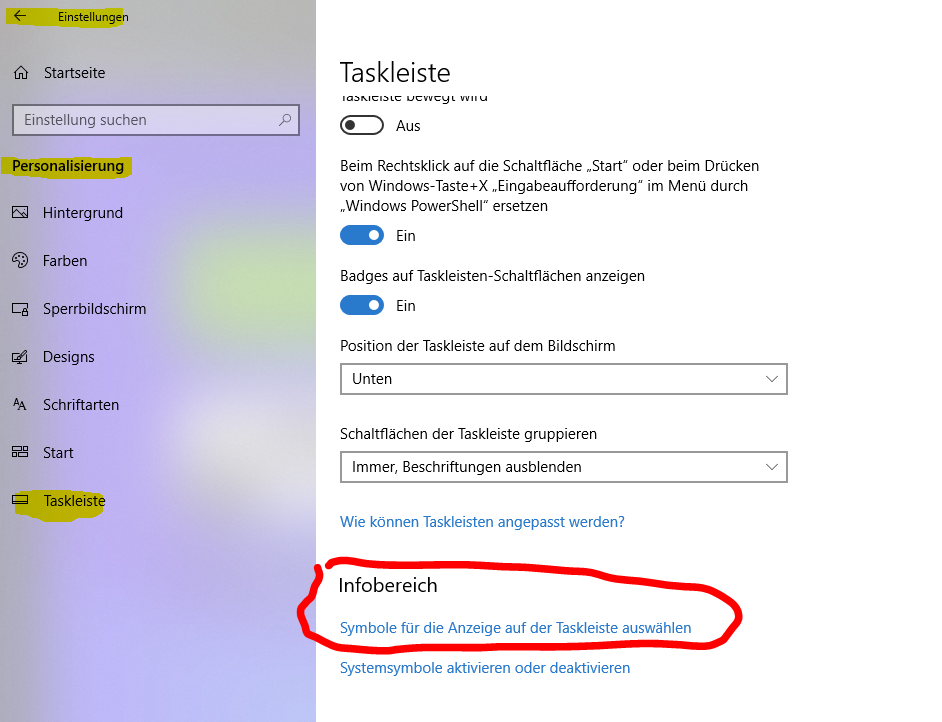Go back with the arrow icon

click(20, 16)
